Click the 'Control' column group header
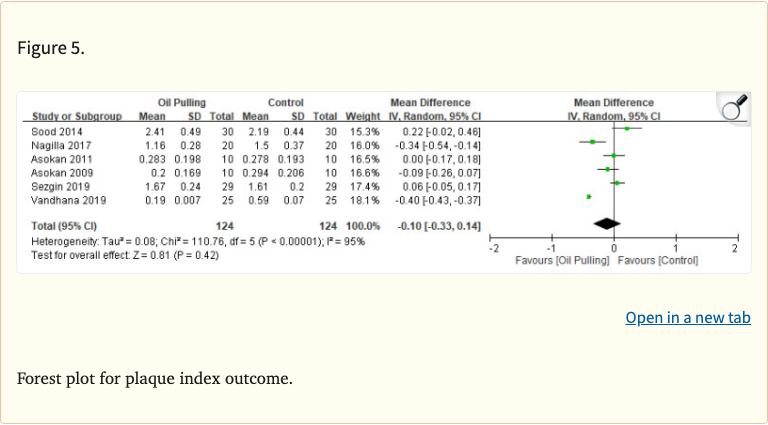The width and height of the screenshot is (768, 425). (285, 103)
